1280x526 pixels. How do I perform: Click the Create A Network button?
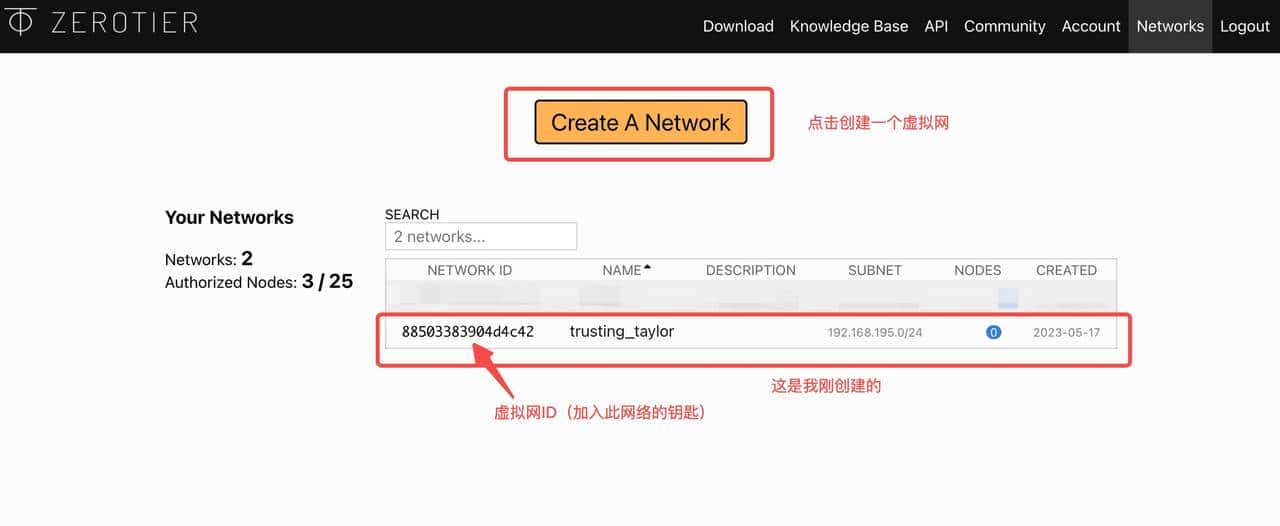point(641,122)
